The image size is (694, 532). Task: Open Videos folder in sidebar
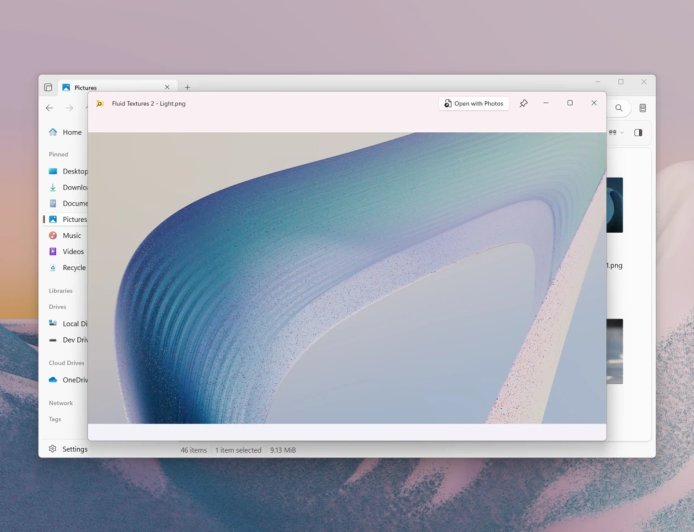point(66,251)
